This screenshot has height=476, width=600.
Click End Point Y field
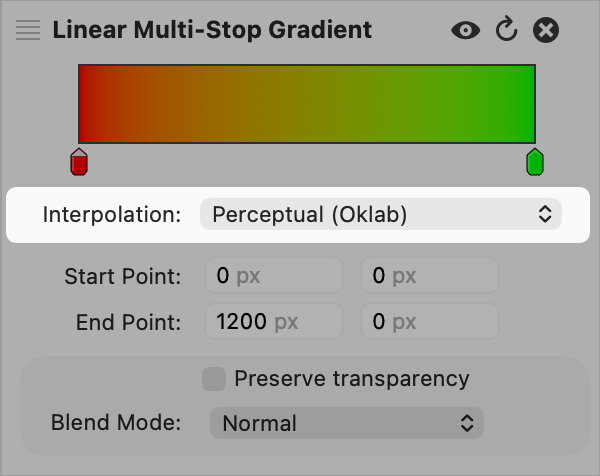[429, 322]
